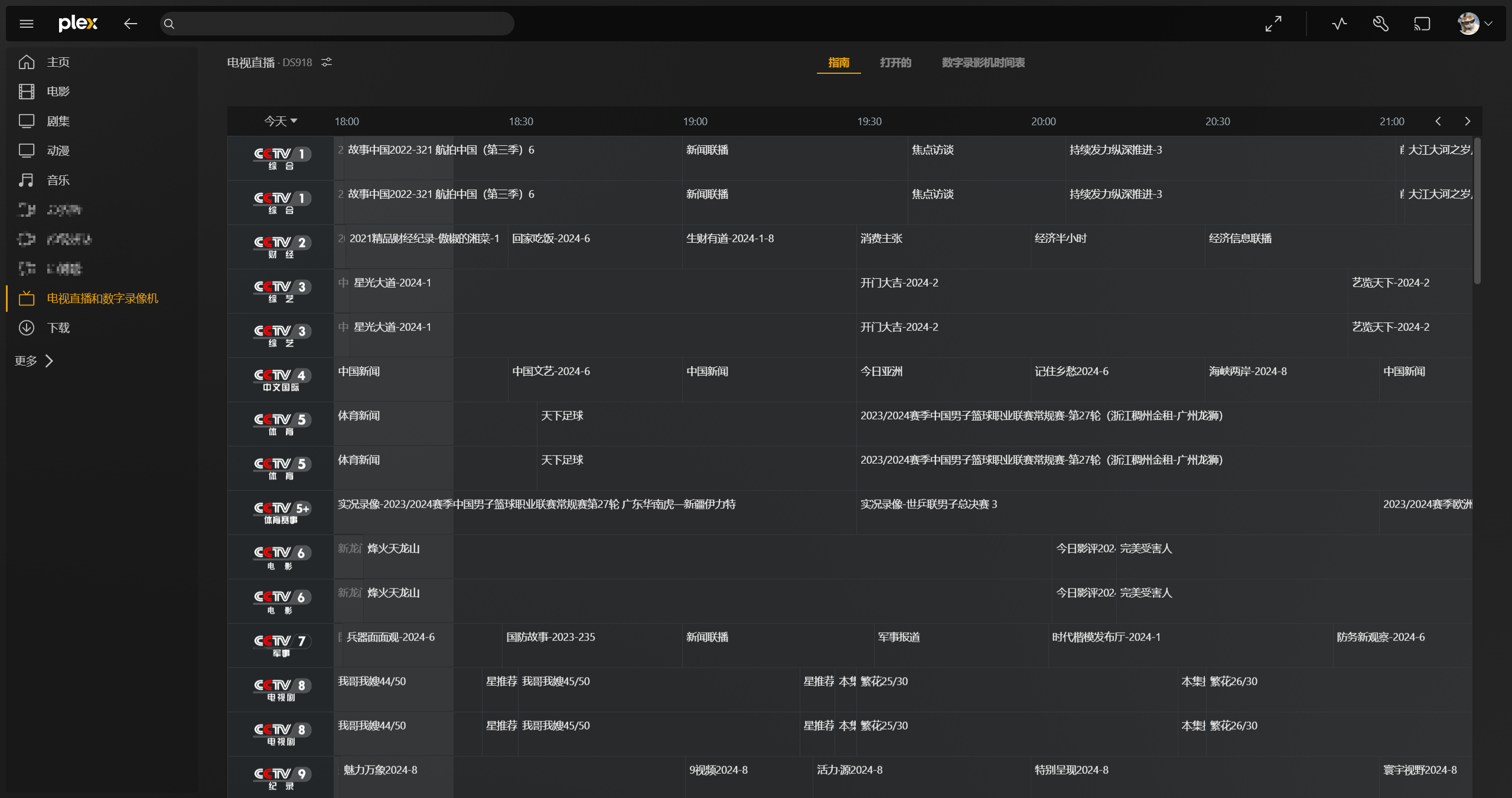Switch to the 打开的 tab
1512x798 pixels.
(895, 63)
